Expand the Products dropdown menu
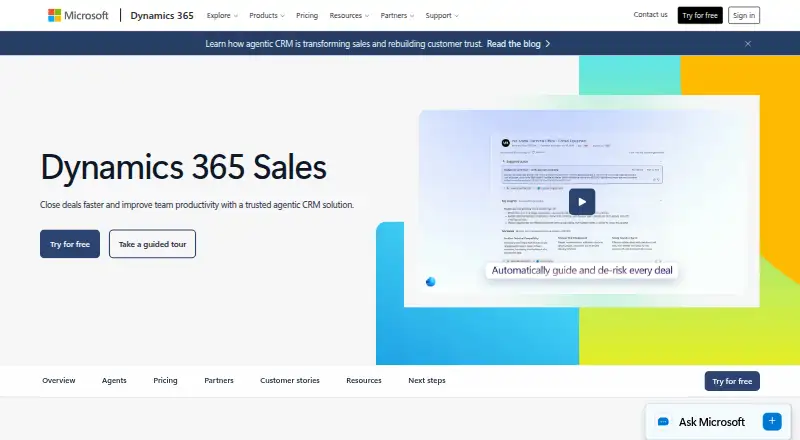Screen dimensions: 800x440 tap(267, 16)
